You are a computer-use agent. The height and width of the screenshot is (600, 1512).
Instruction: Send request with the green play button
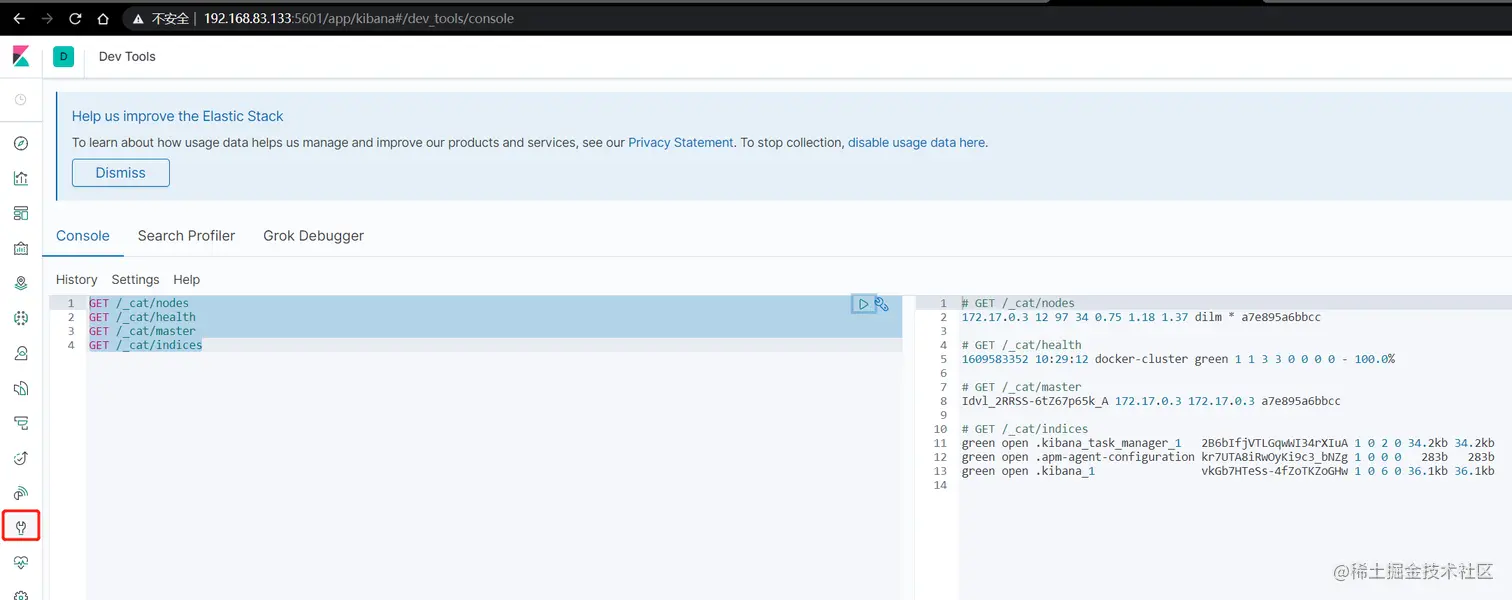point(863,304)
